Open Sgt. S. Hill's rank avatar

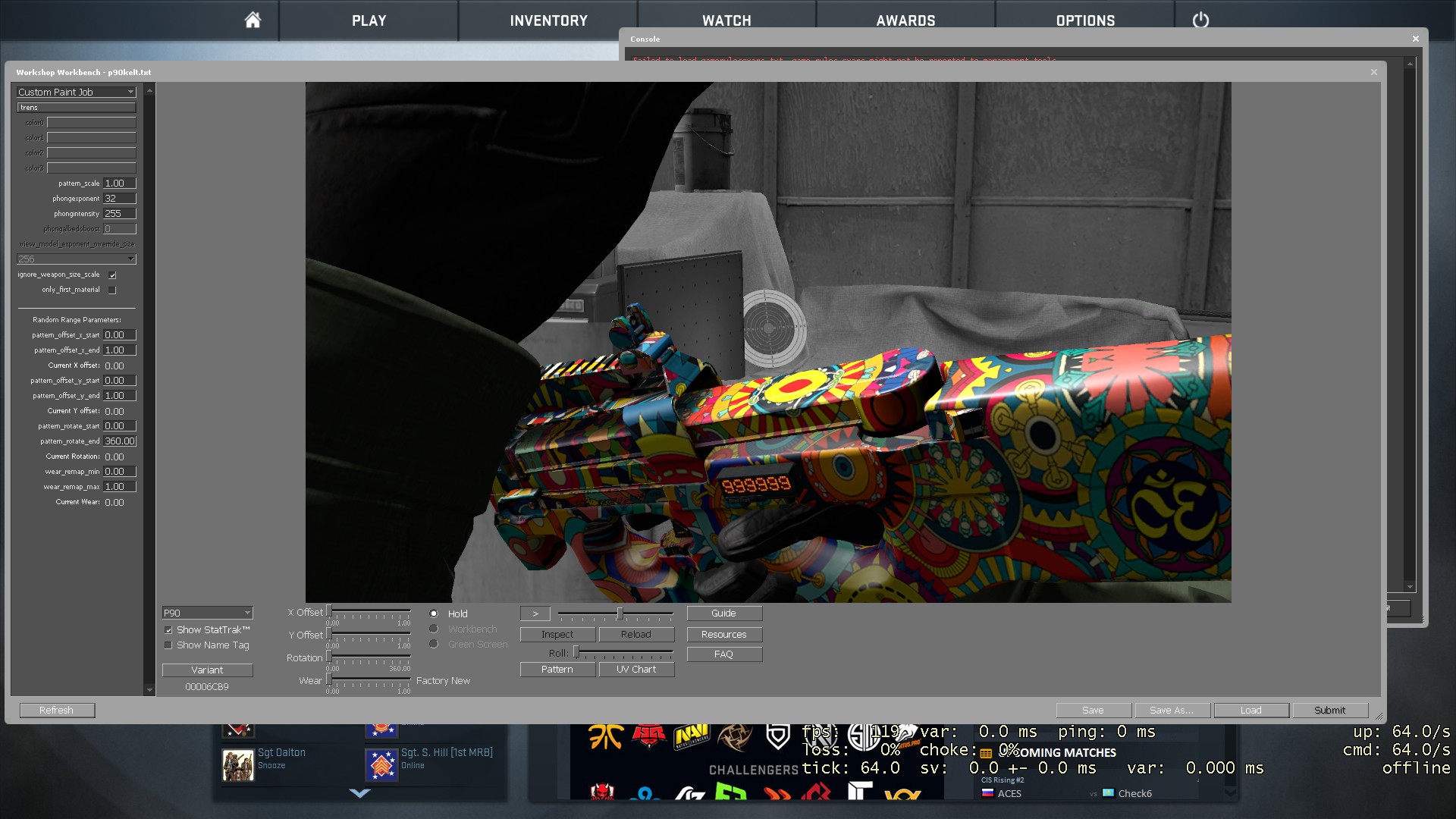click(x=381, y=765)
